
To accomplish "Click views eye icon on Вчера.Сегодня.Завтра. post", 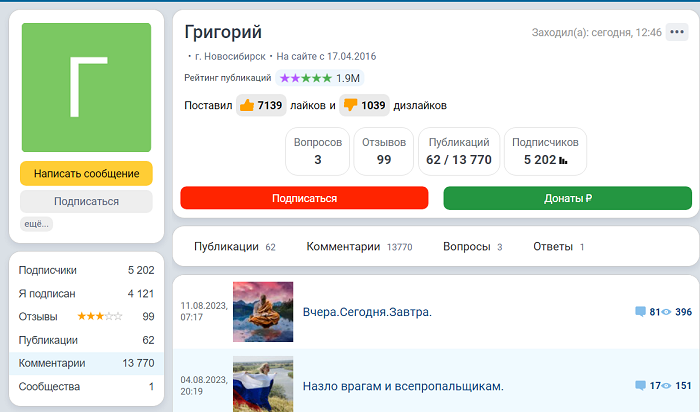I will point(666,312).
